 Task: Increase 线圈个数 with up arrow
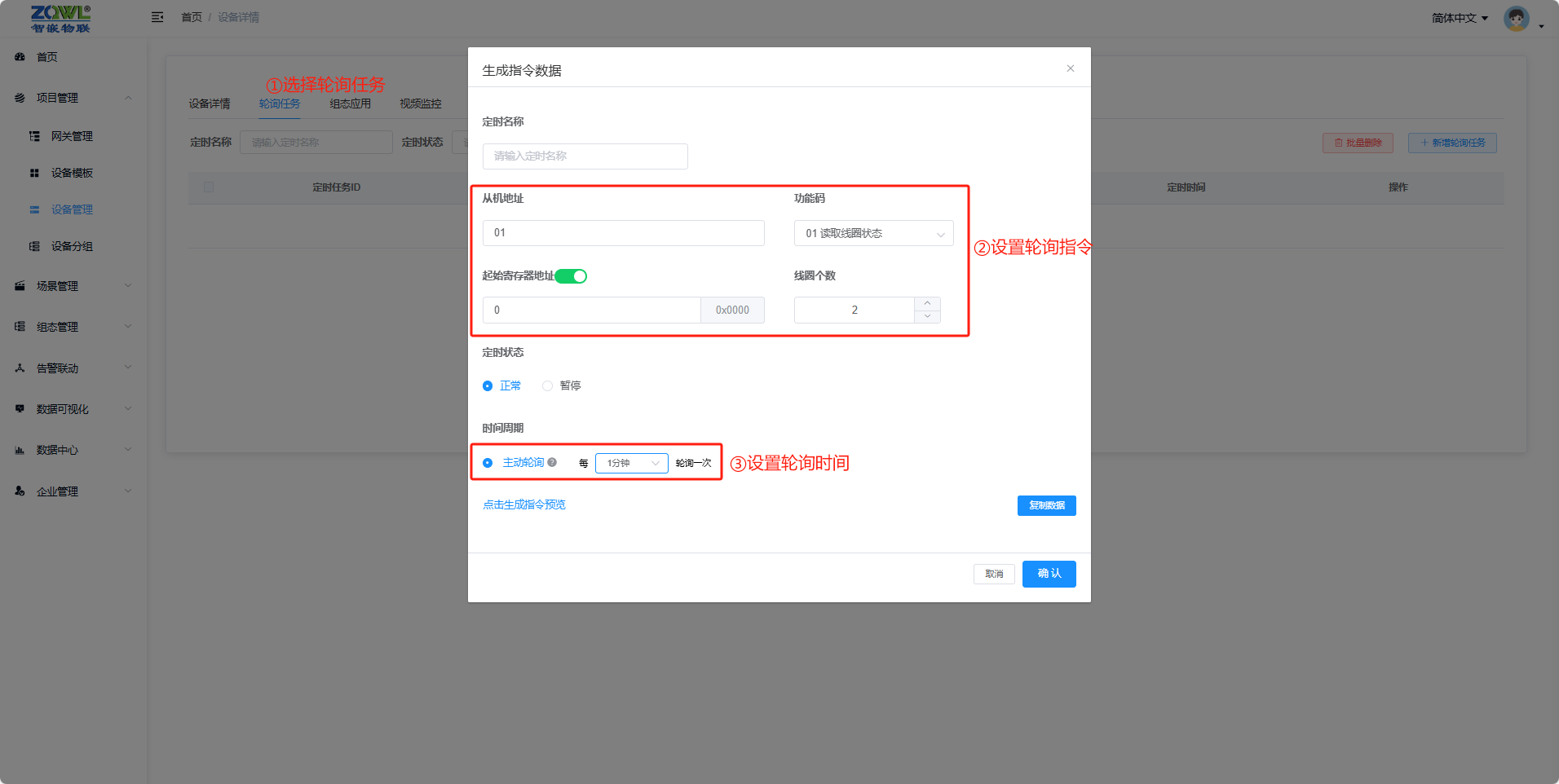pyautogui.click(x=927, y=303)
